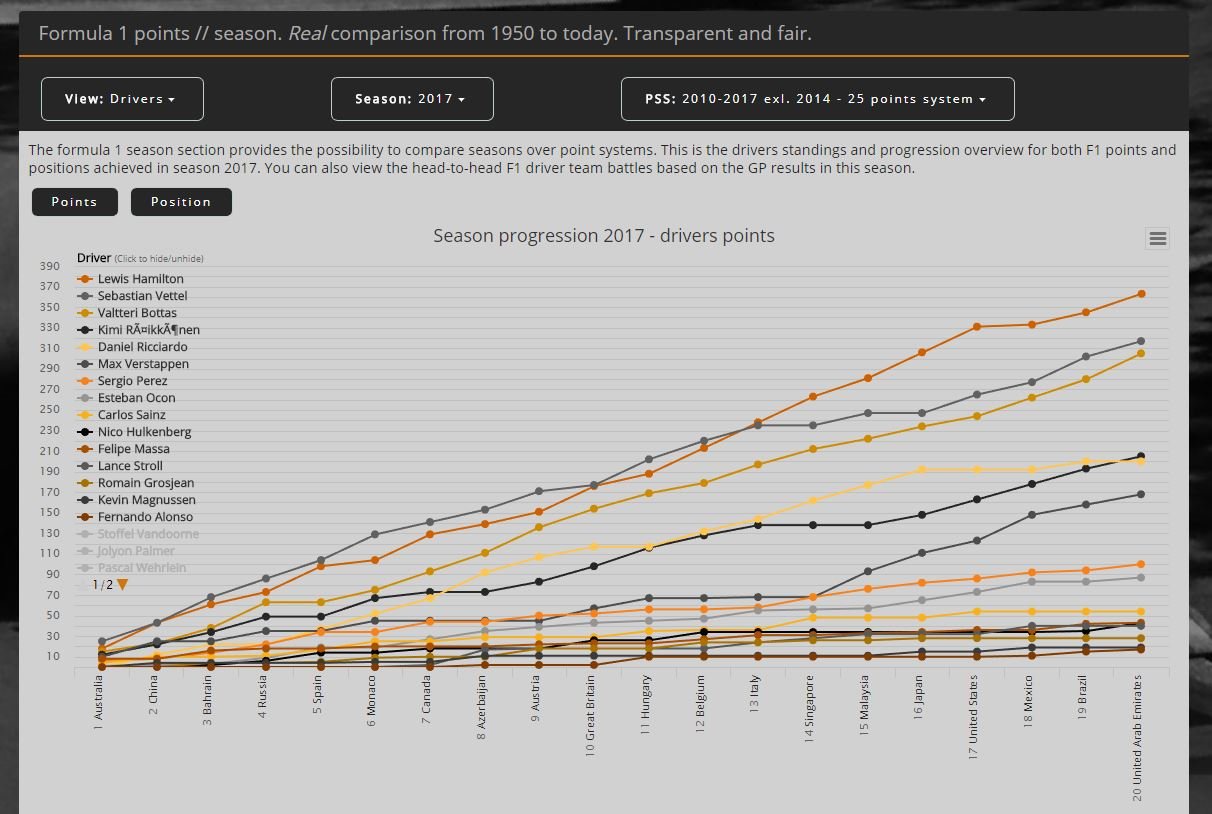Hide Max Verstappen series in legend
Image resolution: width=1212 pixels, height=814 pixels.
click(134, 364)
